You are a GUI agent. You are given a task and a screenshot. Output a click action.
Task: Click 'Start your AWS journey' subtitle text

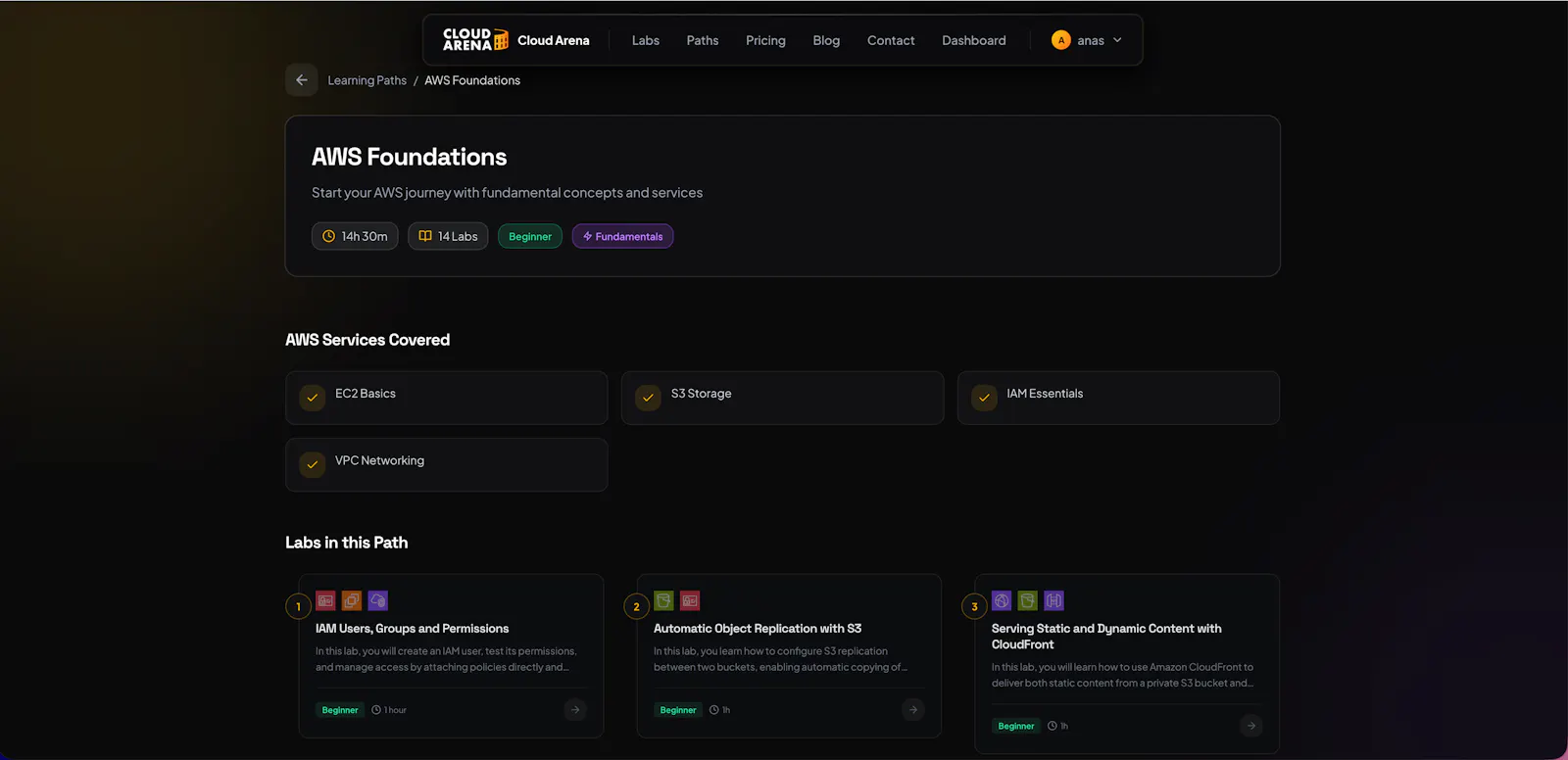coord(507,193)
